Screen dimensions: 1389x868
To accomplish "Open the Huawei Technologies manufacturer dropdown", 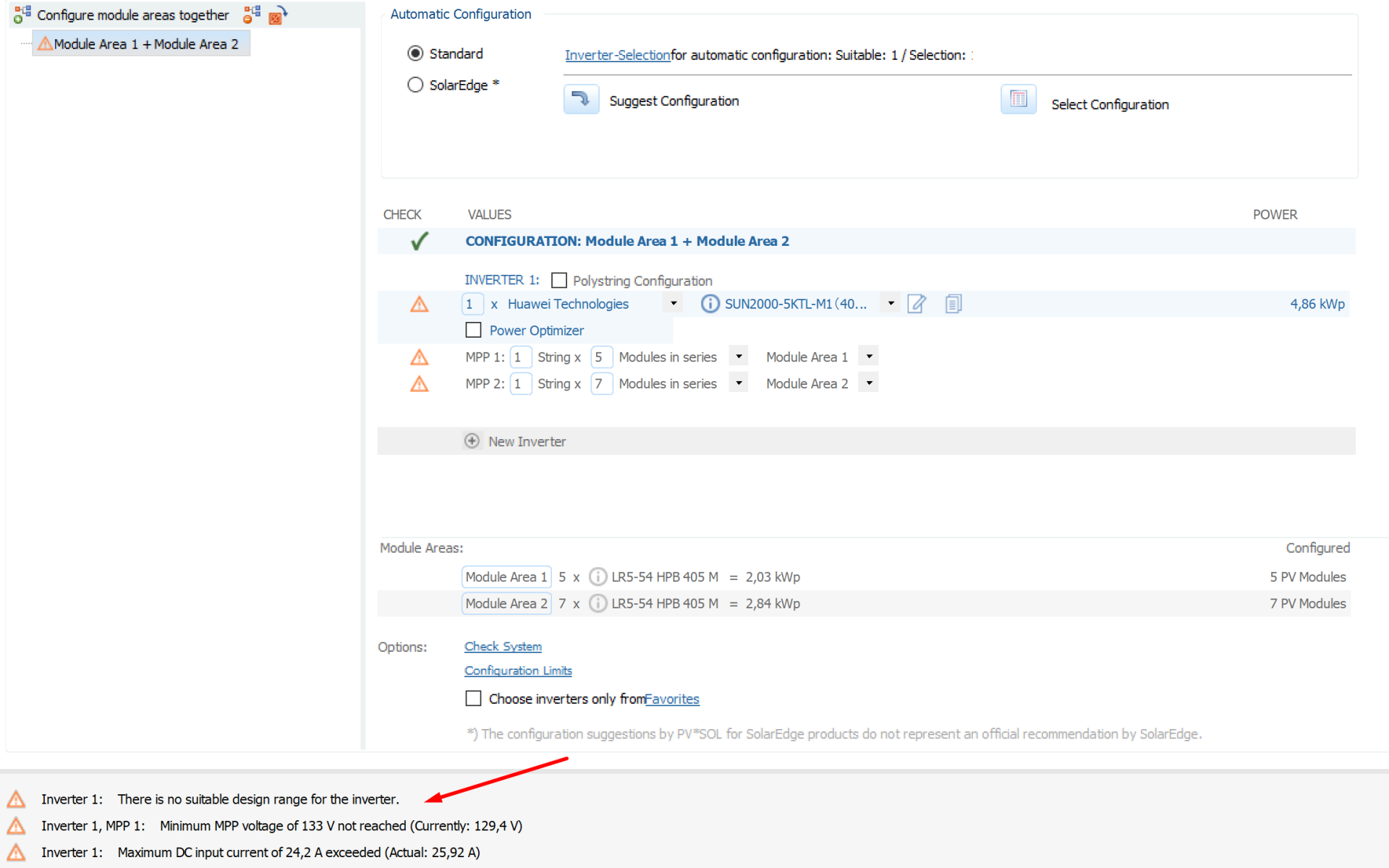I will coord(674,304).
